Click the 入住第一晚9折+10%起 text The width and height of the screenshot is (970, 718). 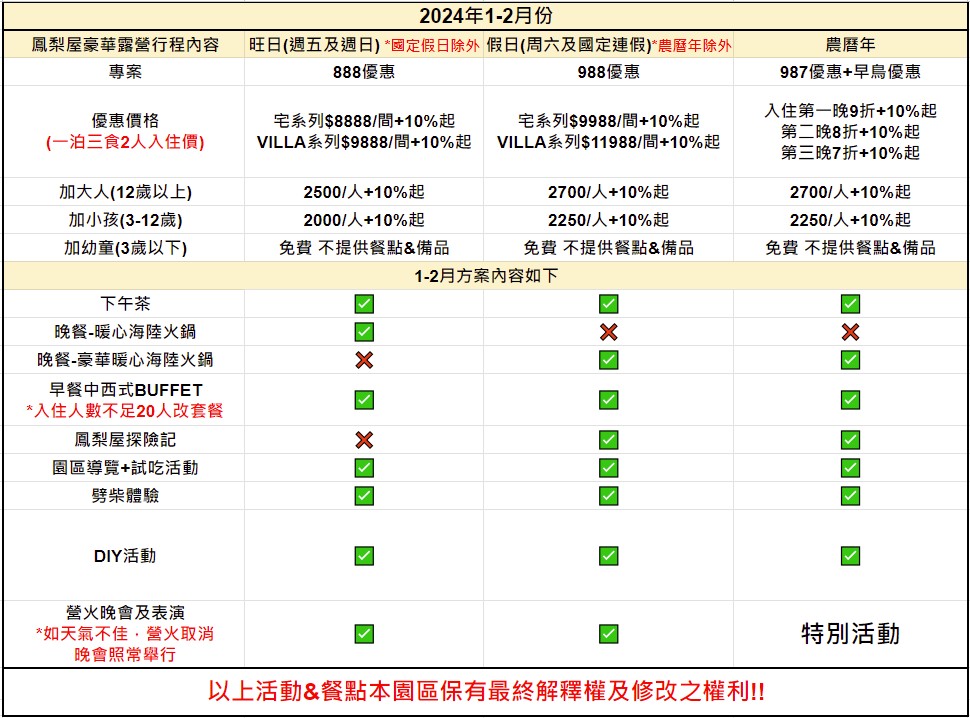(x=851, y=111)
